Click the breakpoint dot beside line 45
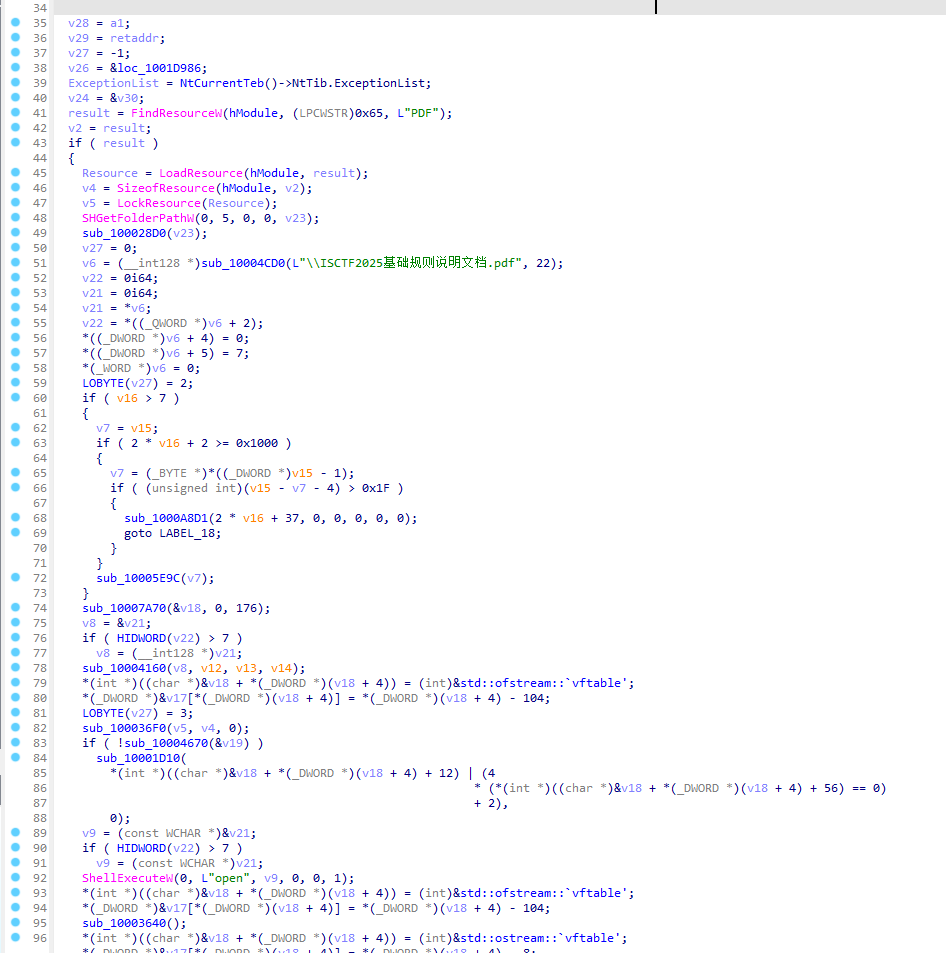 (x=15, y=173)
